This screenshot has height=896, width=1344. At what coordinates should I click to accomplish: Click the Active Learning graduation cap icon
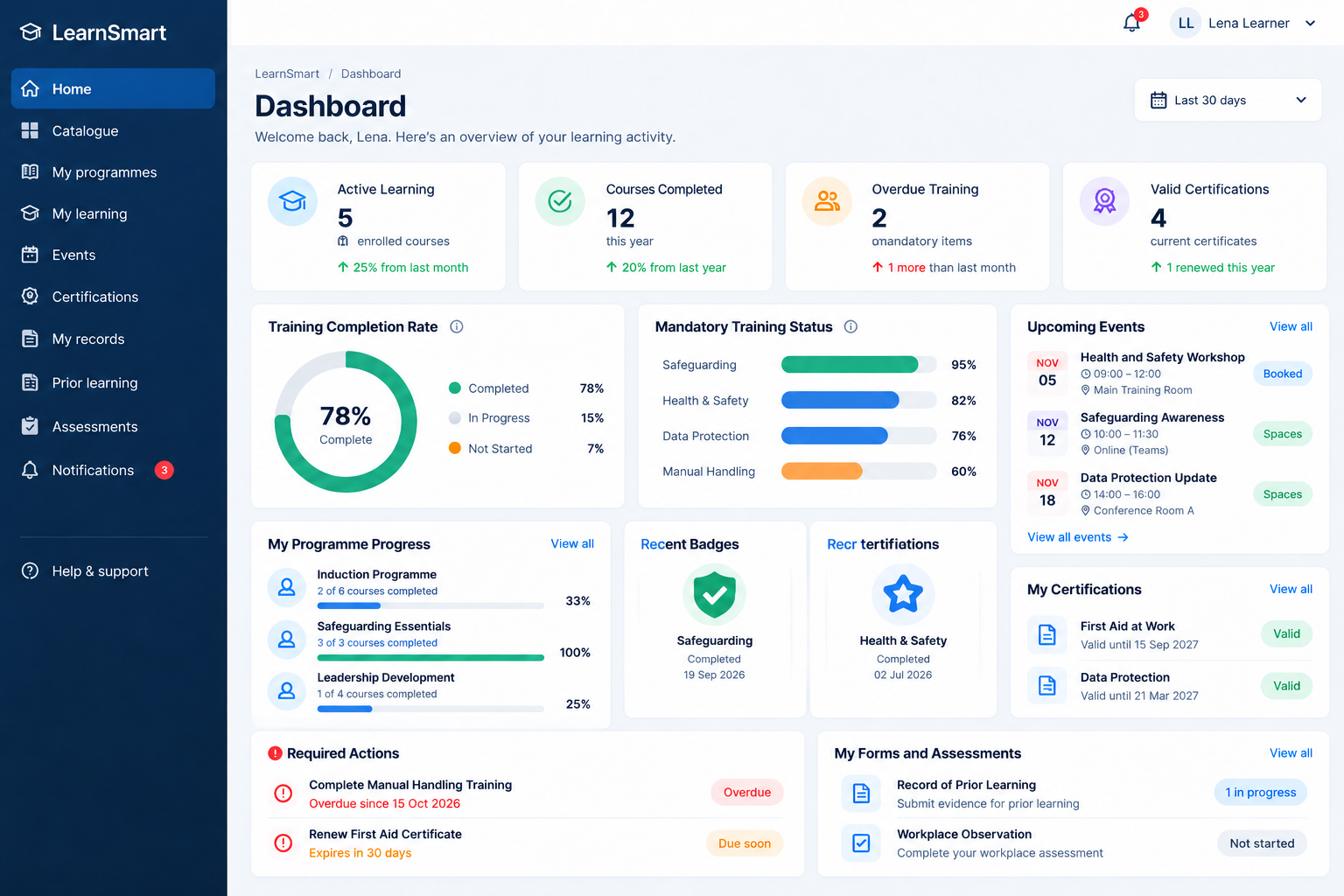(x=293, y=201)
